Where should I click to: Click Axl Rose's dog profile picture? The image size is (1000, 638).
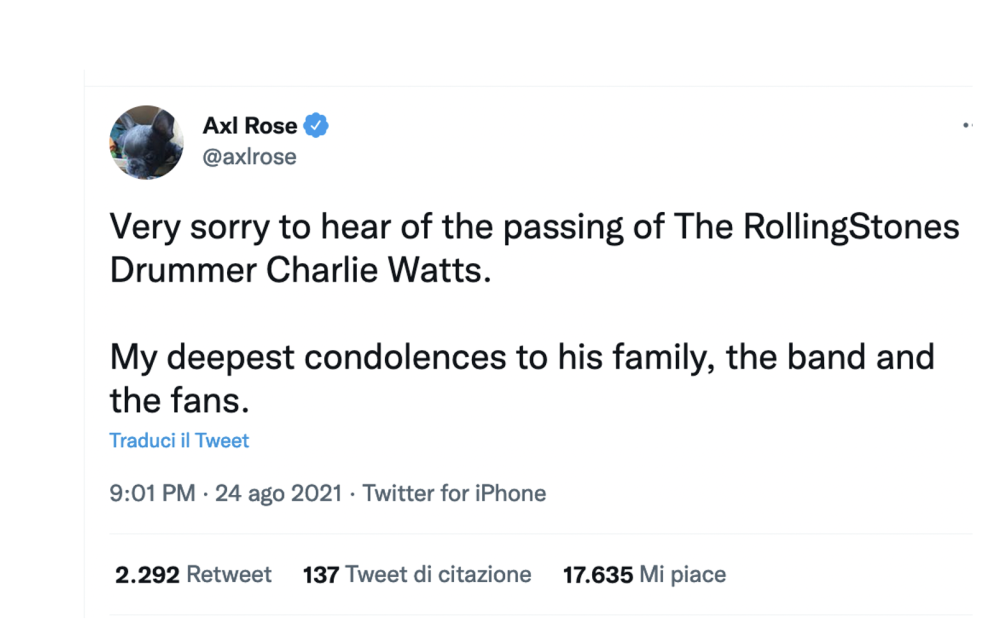[146, 141]
